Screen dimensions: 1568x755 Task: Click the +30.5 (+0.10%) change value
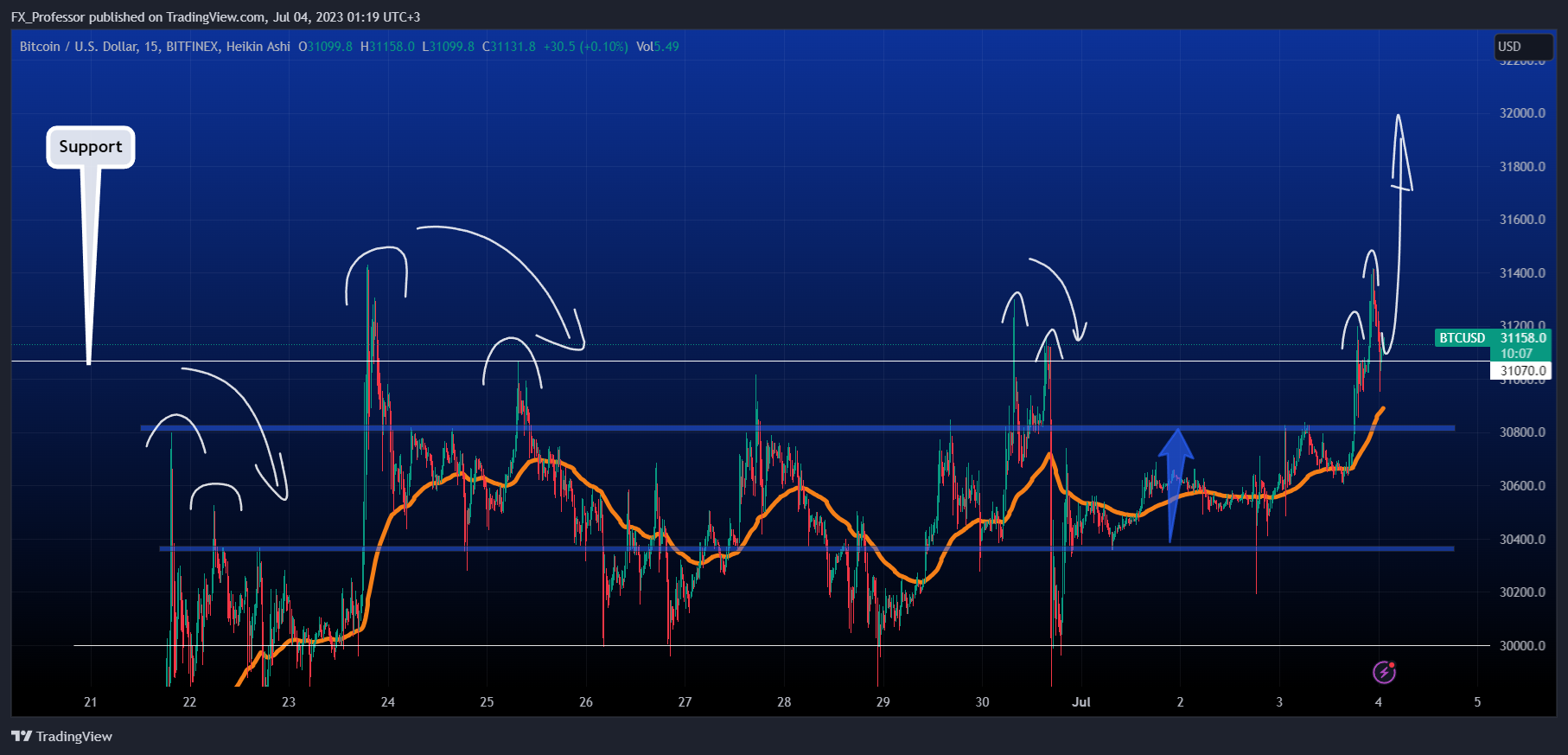pyautogui.click(x=585, y=47)
